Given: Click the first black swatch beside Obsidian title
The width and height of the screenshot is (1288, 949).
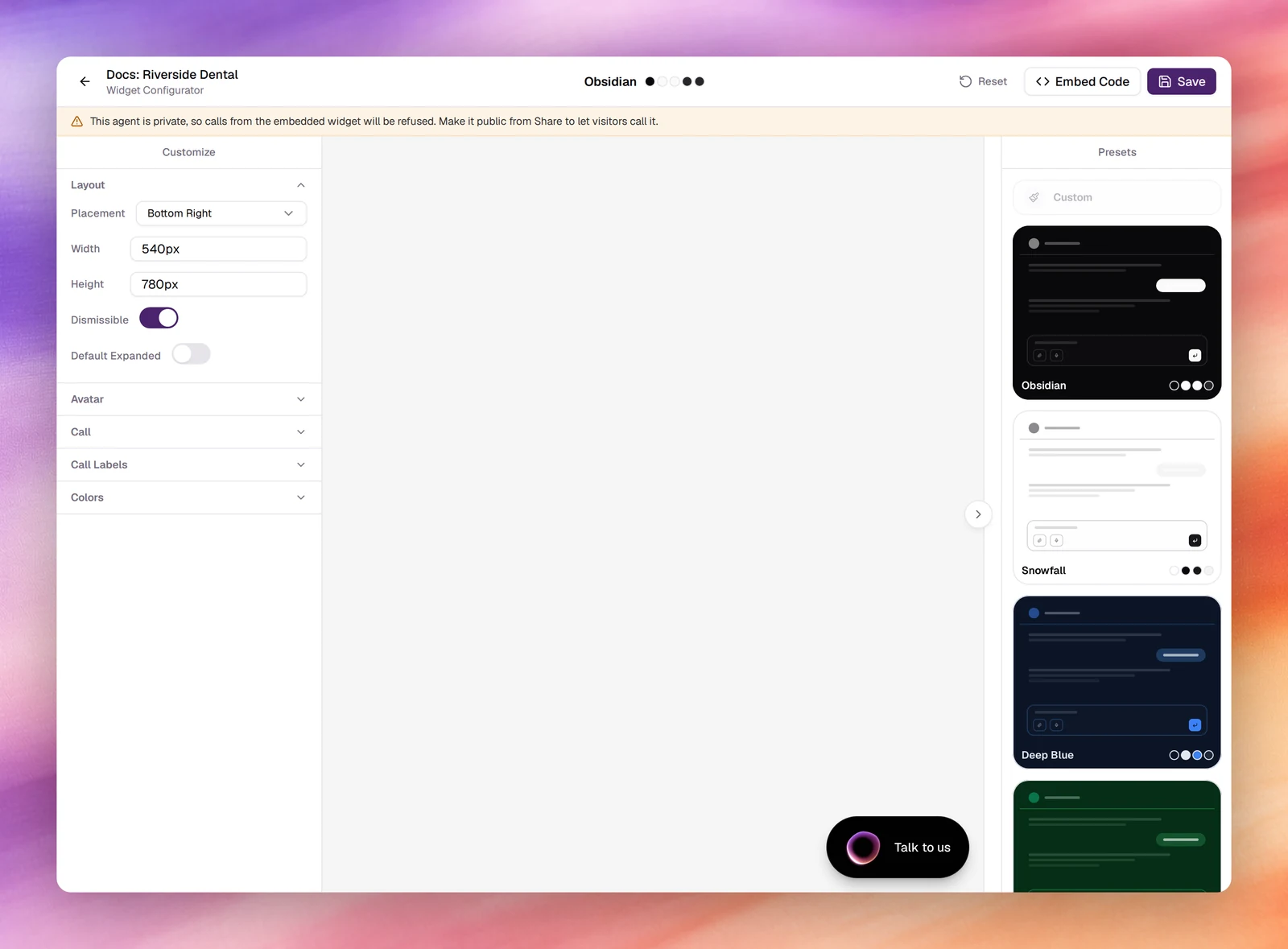Looking at the screenshot, I should click(x=650, y=81).
